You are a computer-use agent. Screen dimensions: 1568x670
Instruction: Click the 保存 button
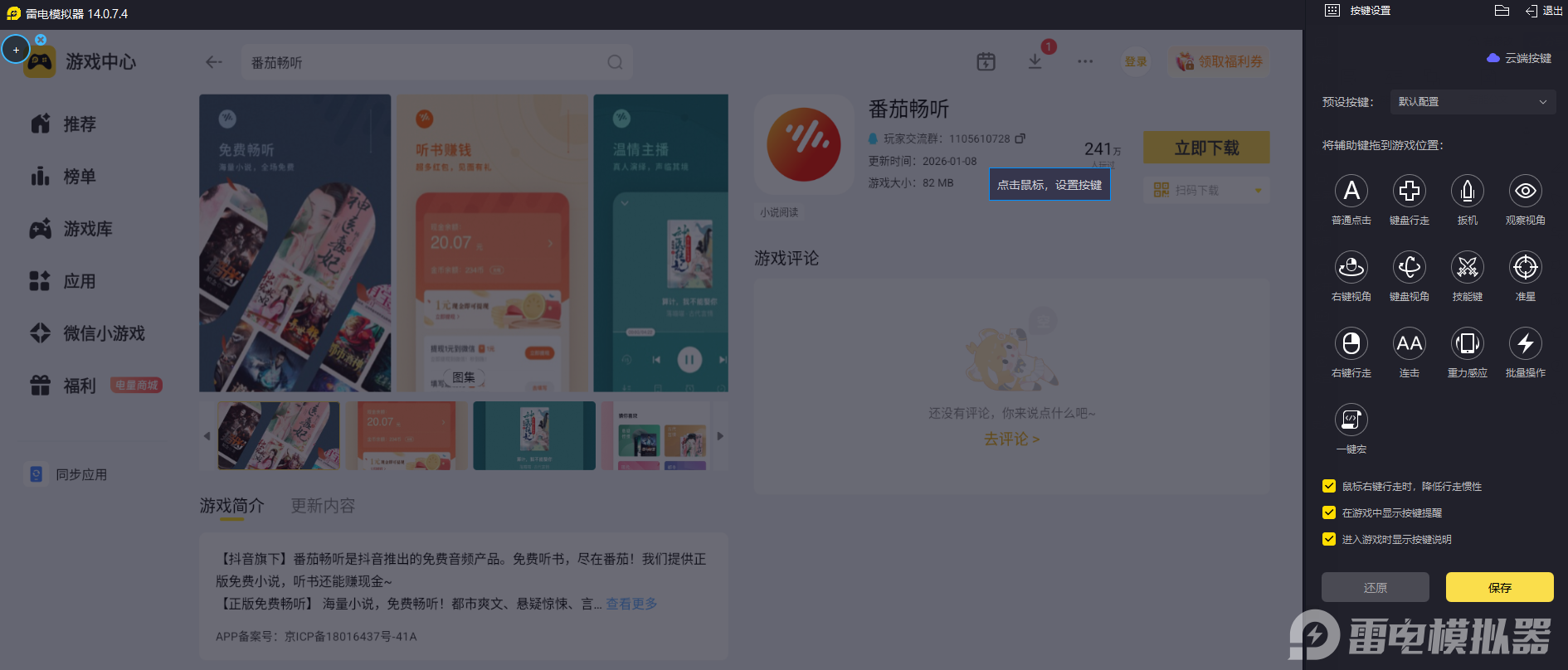(1499, 587)
